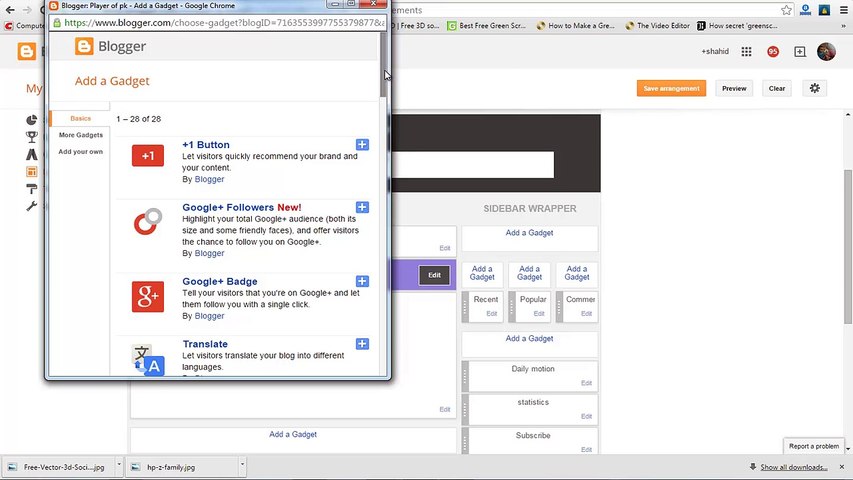Open the hp-z-family.jpg download dropdown arrow

(x=242, y=466)
